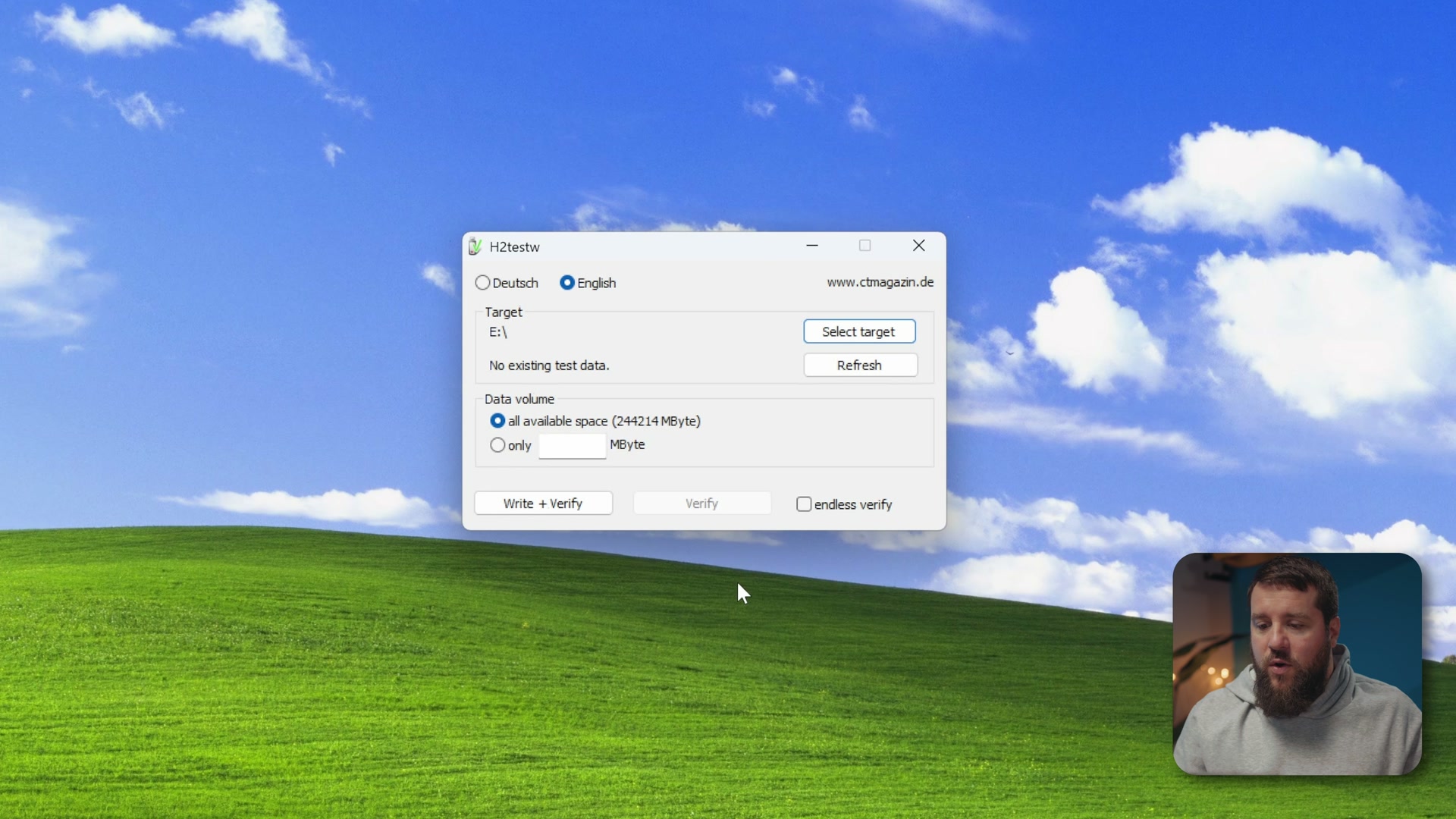Click the H2testw app icon in title bar
This screenshot has height=819, width=1456.
pyautogui.click(x=475, y=246)
